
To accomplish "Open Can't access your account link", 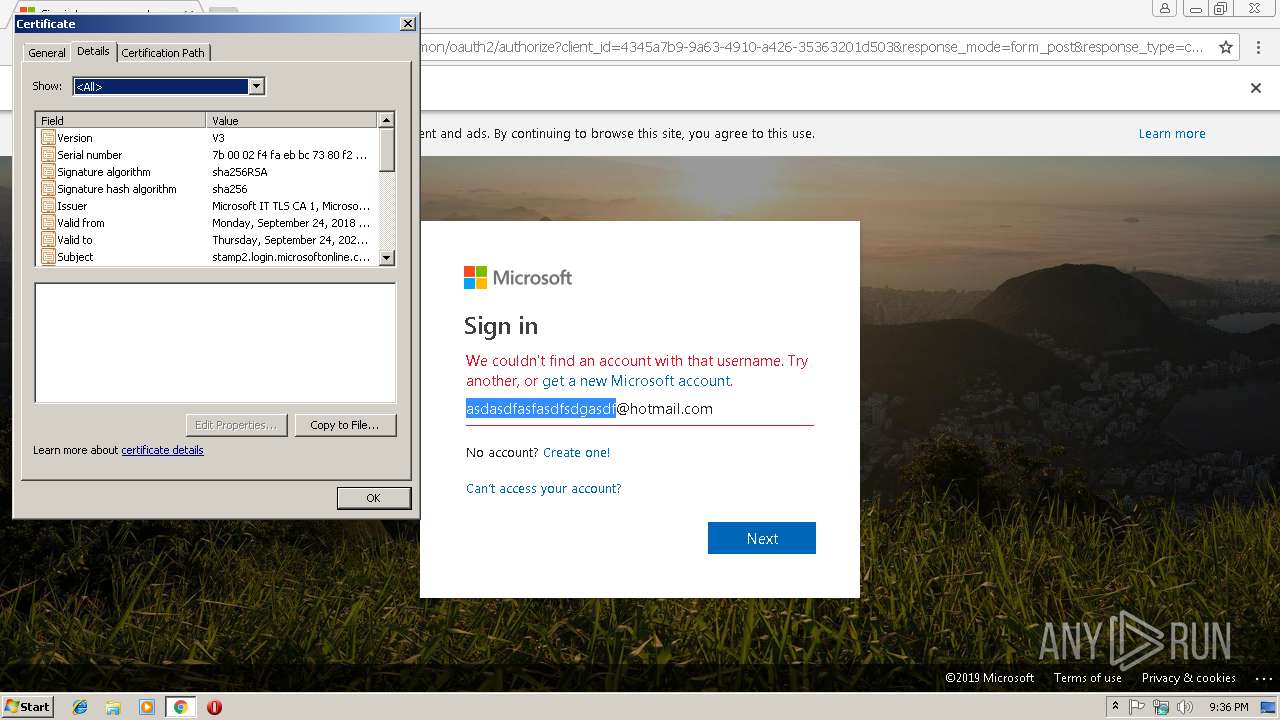I will [x=544, y=489].
